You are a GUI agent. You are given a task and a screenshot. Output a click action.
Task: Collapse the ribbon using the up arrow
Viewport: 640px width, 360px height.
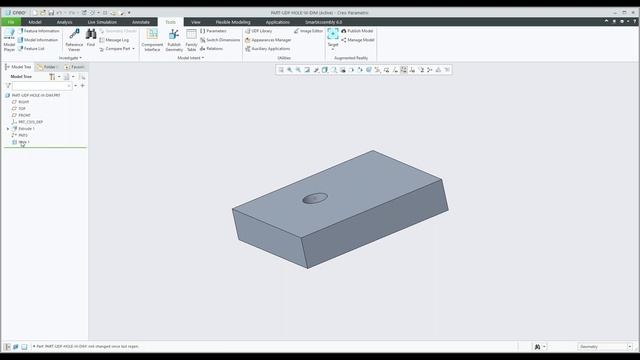tap(606, 21)
